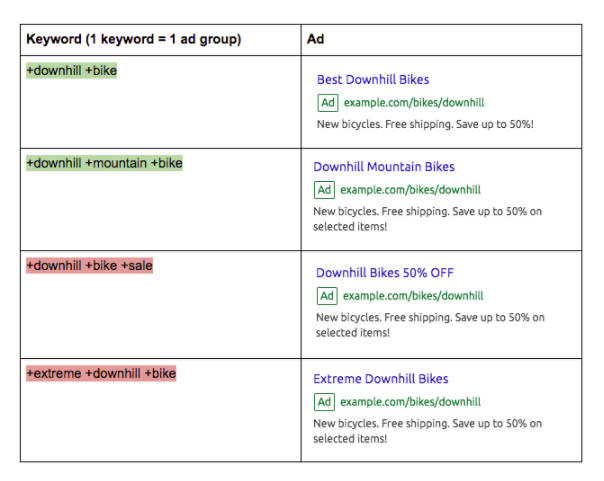This screenshot has width=604, height=481.
Task: Click the URL under Best Downhill Bikes
Action: 414,102
